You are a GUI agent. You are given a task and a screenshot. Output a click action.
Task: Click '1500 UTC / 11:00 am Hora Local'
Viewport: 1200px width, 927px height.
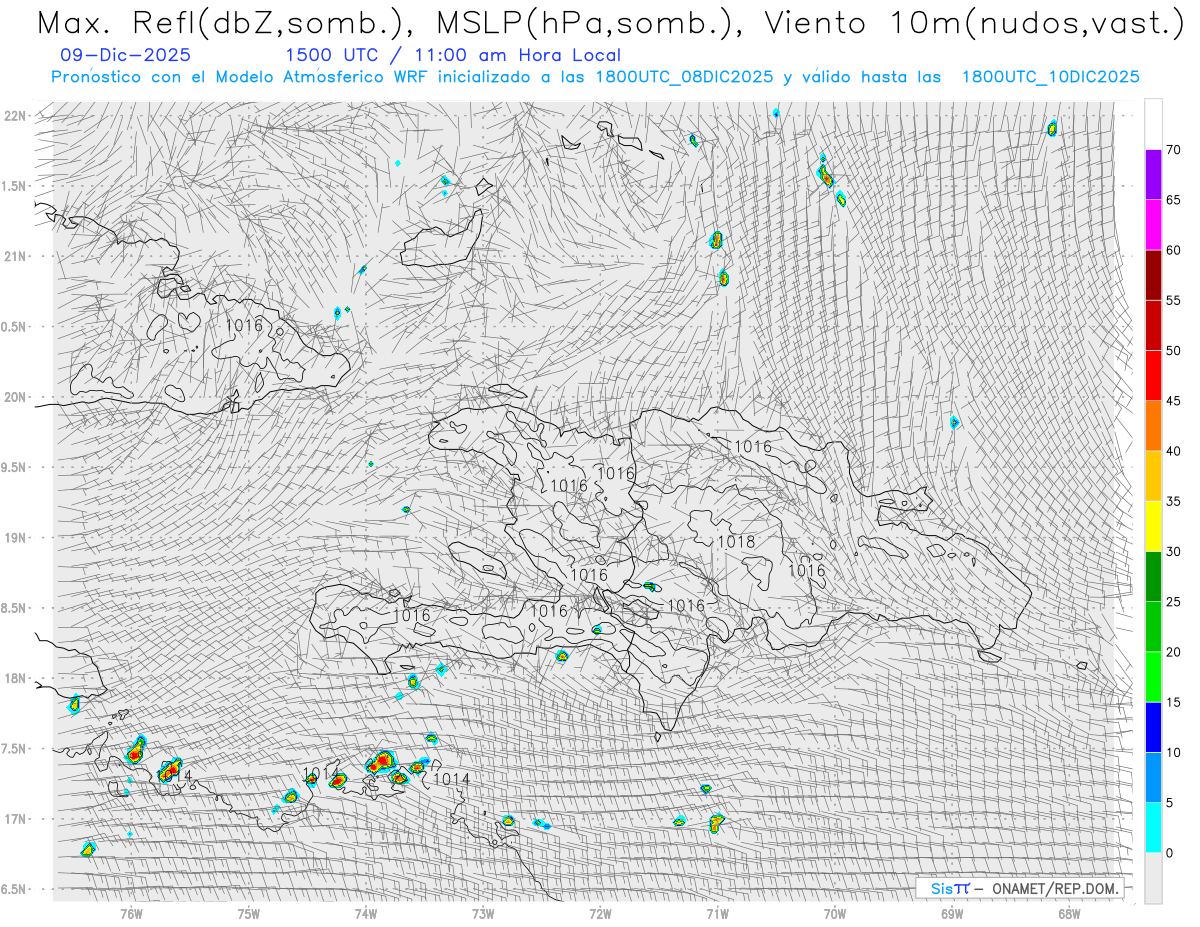coord(453,56)
